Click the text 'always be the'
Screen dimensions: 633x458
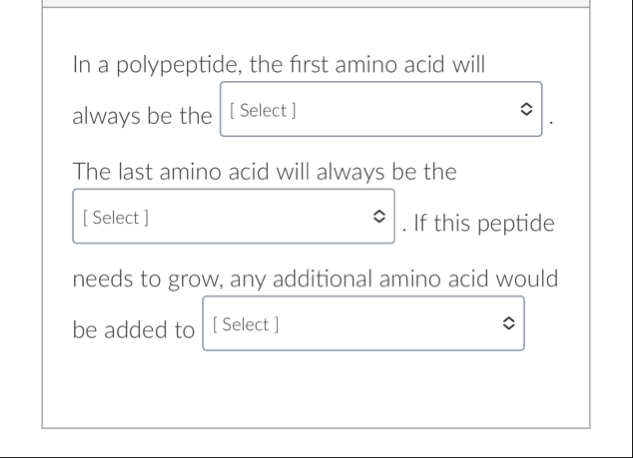(x=142, y=117)
